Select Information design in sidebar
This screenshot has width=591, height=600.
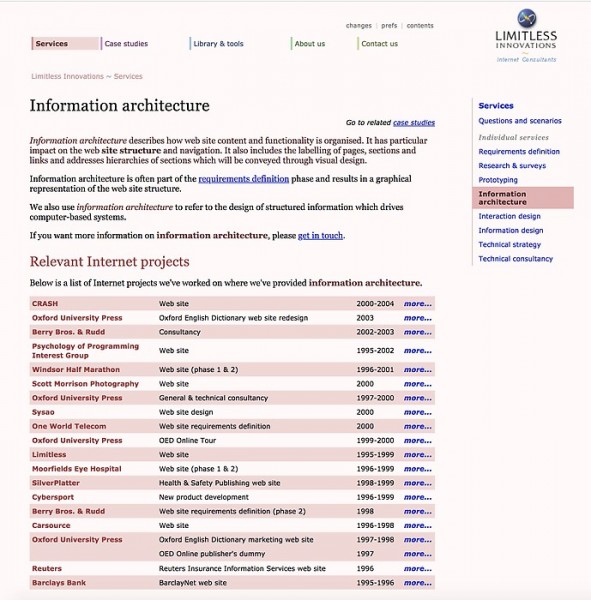click(x=511, y=230)
